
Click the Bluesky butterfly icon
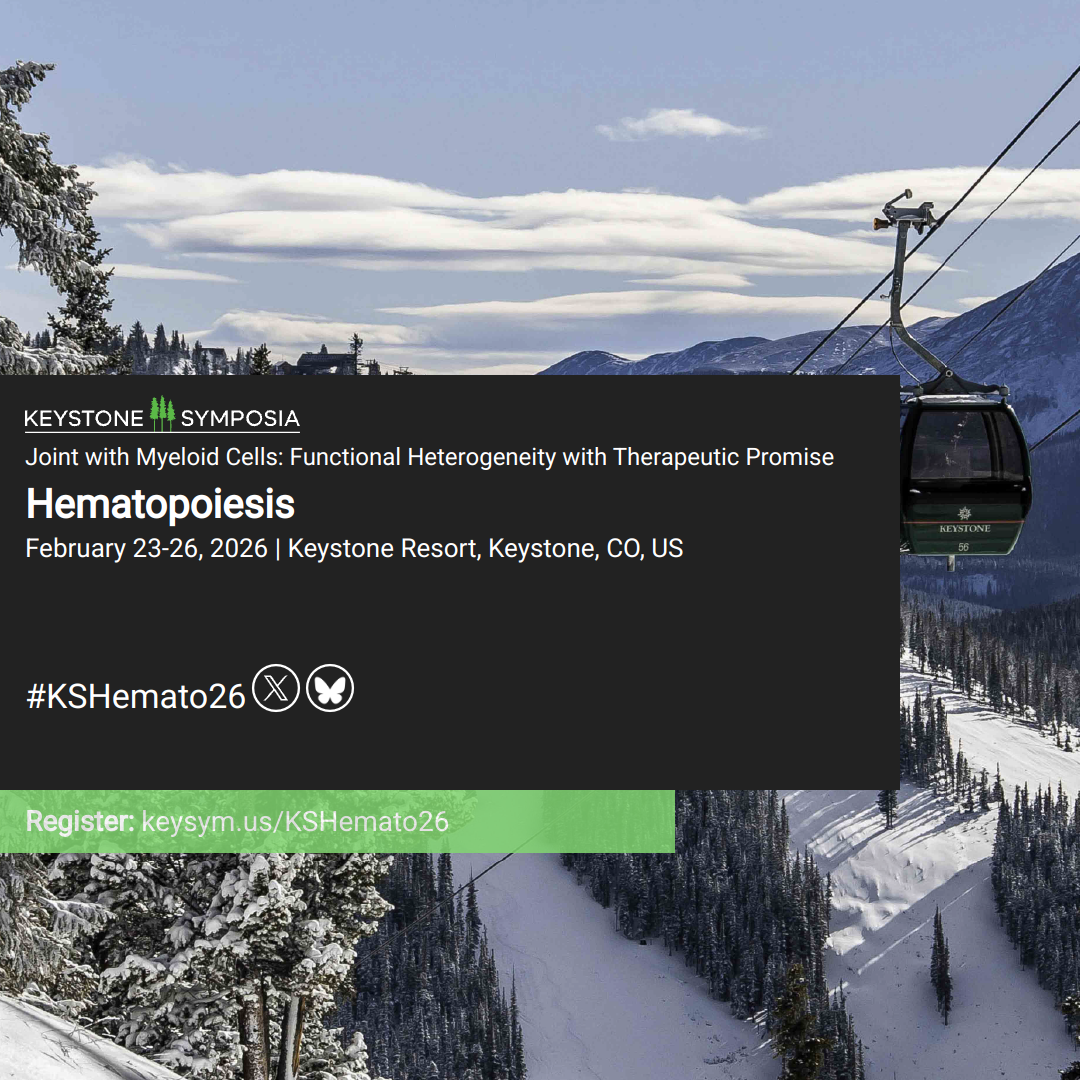point(330,688)
